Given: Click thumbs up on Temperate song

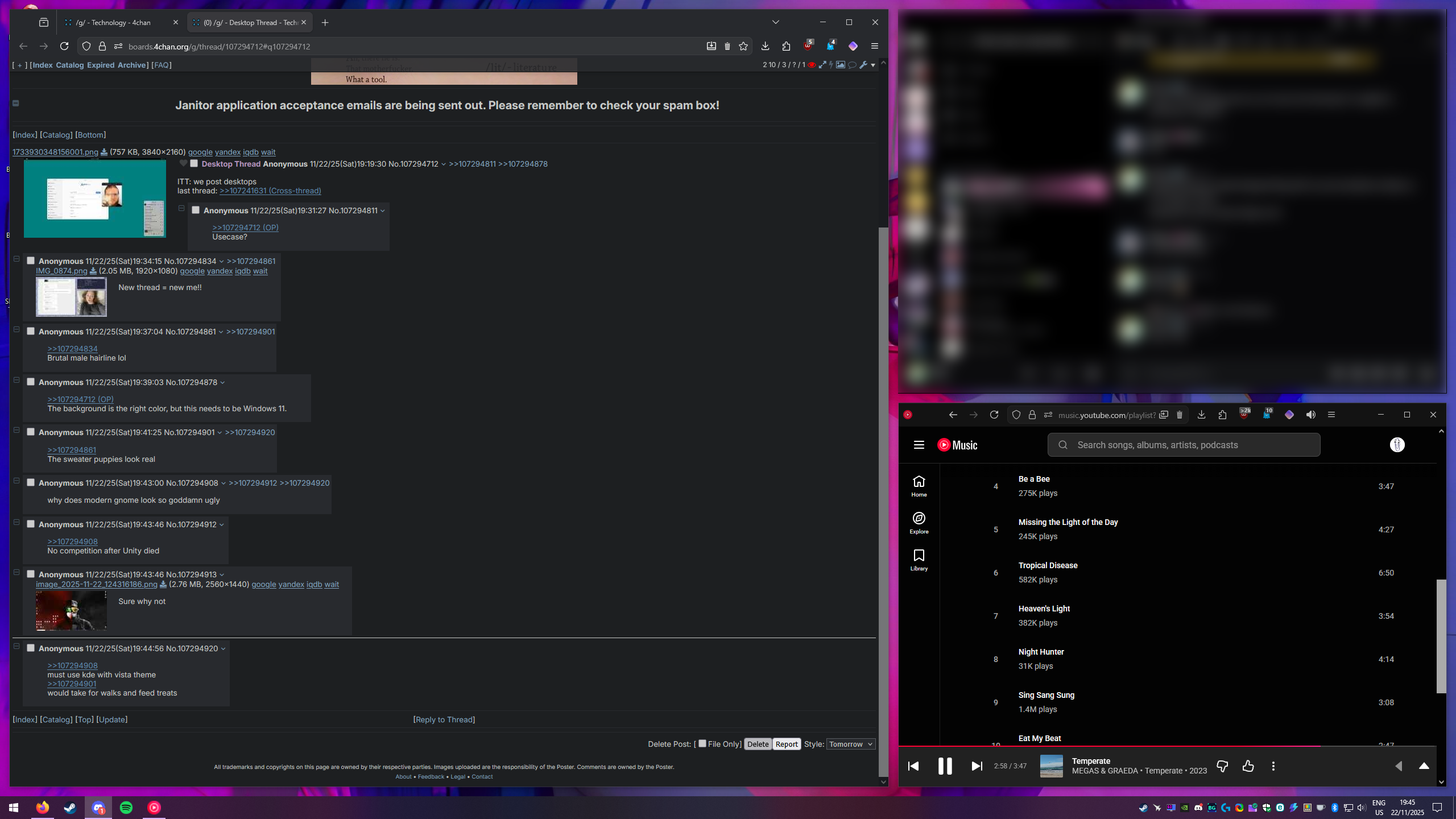Looking at the screenshot, I should click(1248, 766).
